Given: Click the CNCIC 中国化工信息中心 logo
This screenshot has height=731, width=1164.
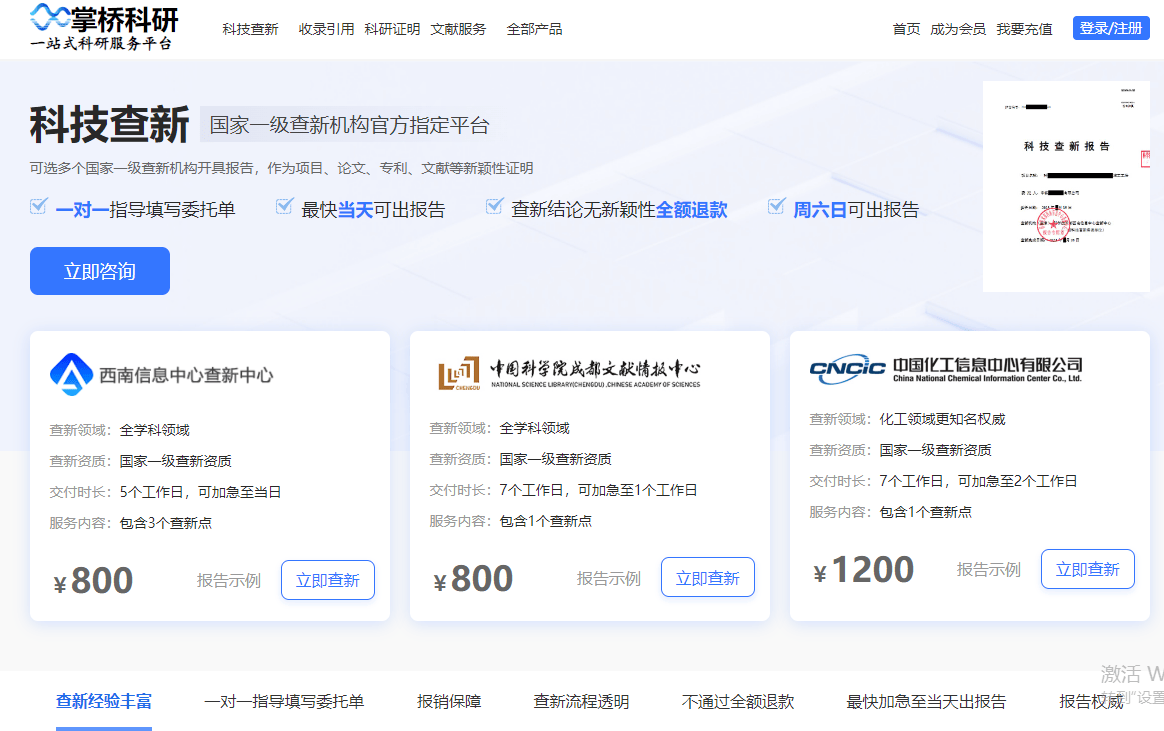Looking at the screenshot, I should (946, 370).
